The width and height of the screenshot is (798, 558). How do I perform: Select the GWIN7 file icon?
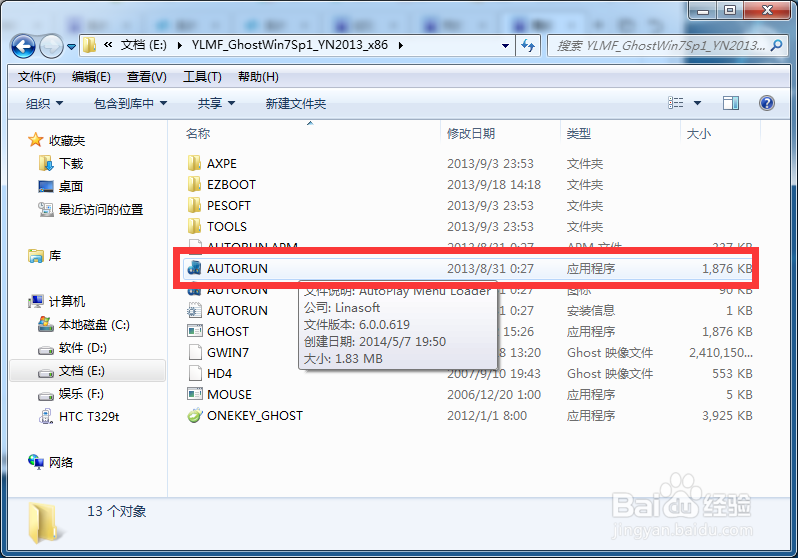(195, 352)
